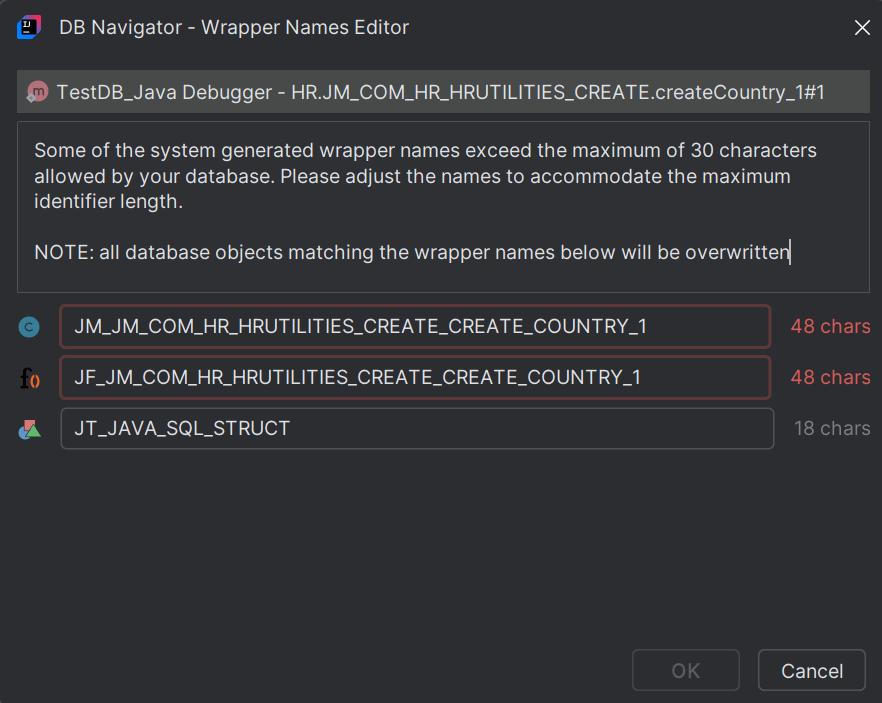Click the first 48 chars label

(830, 326)
